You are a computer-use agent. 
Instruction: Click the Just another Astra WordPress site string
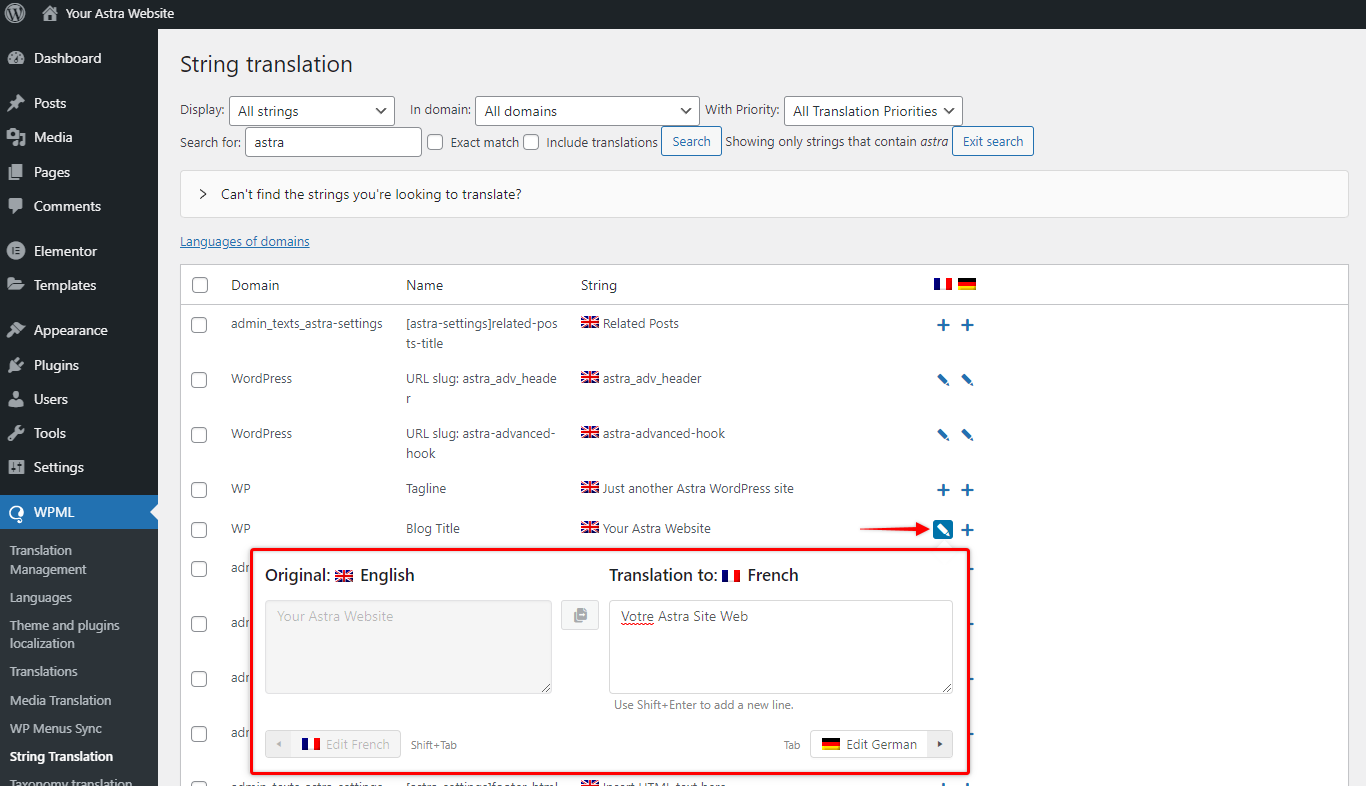[698, 488]
